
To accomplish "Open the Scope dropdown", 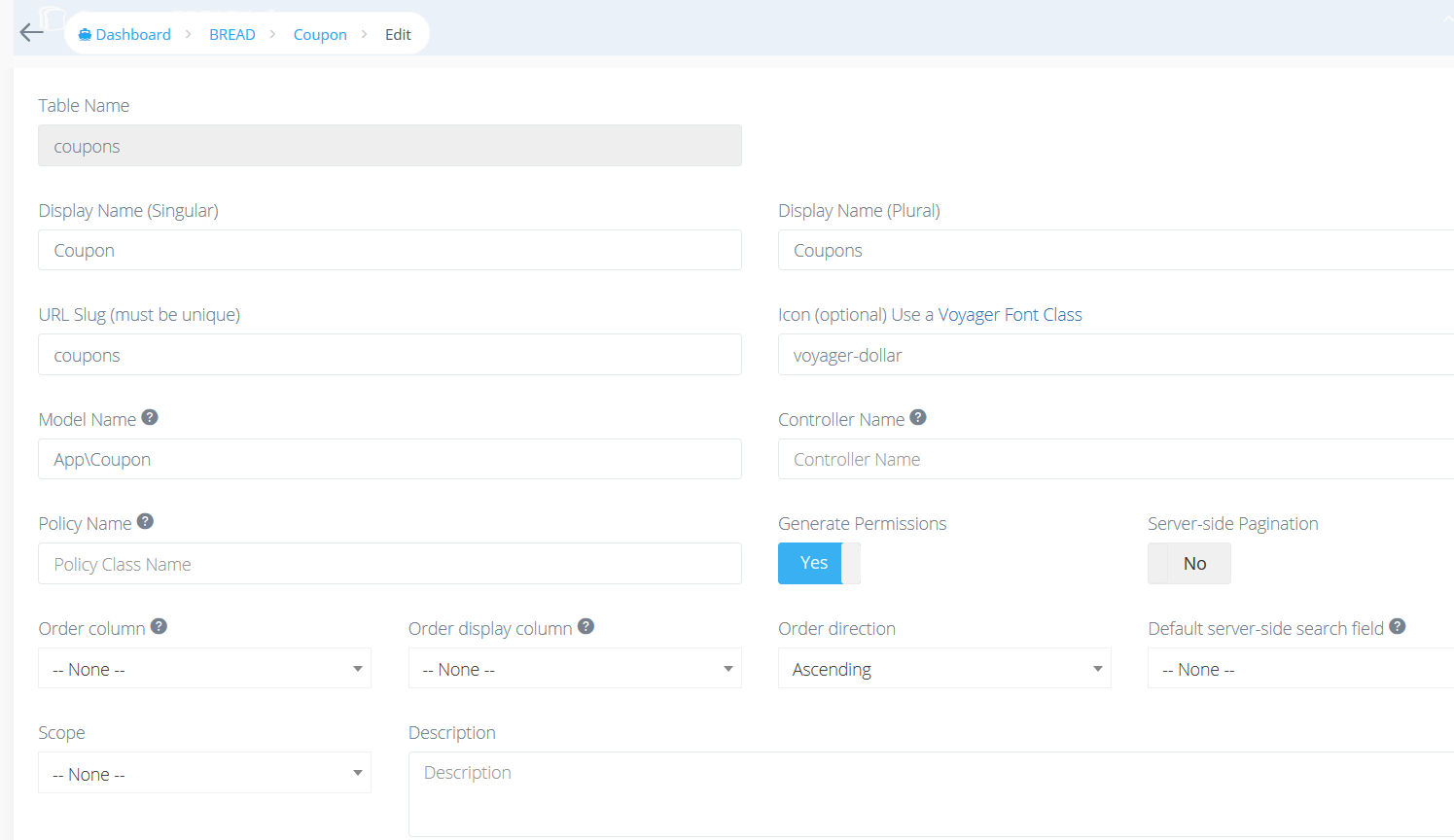I will pyautogui.click(x=204, y=772).
